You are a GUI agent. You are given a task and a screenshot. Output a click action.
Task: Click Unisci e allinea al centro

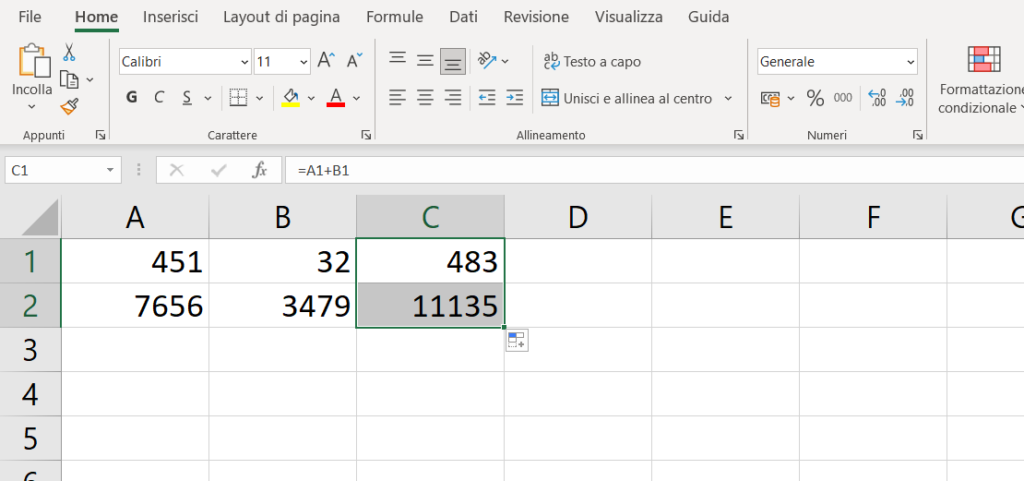627,99
